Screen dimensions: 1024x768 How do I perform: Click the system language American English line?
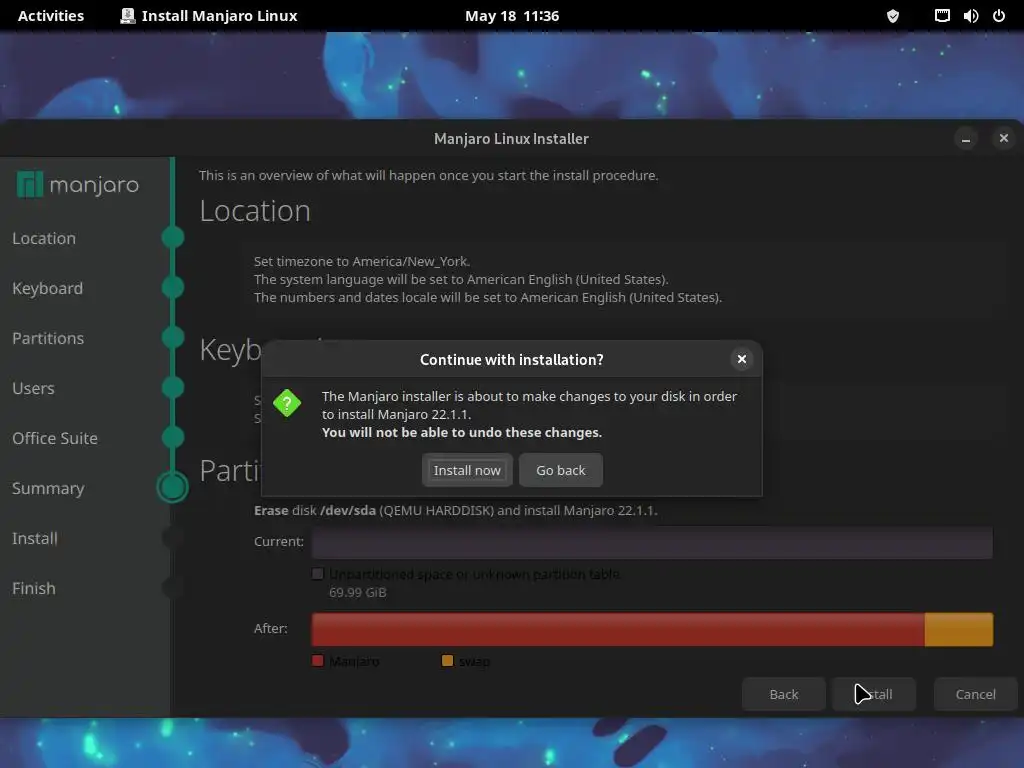click(x=461, y=280)
